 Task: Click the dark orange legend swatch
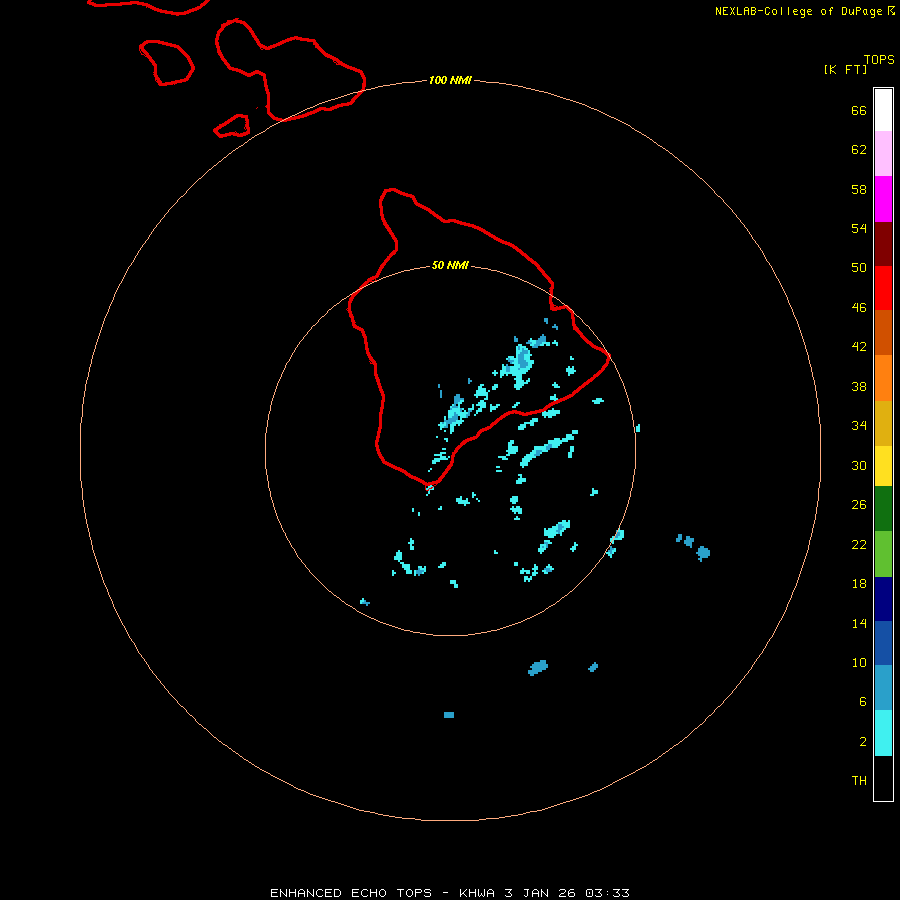[x=883, y=333]
